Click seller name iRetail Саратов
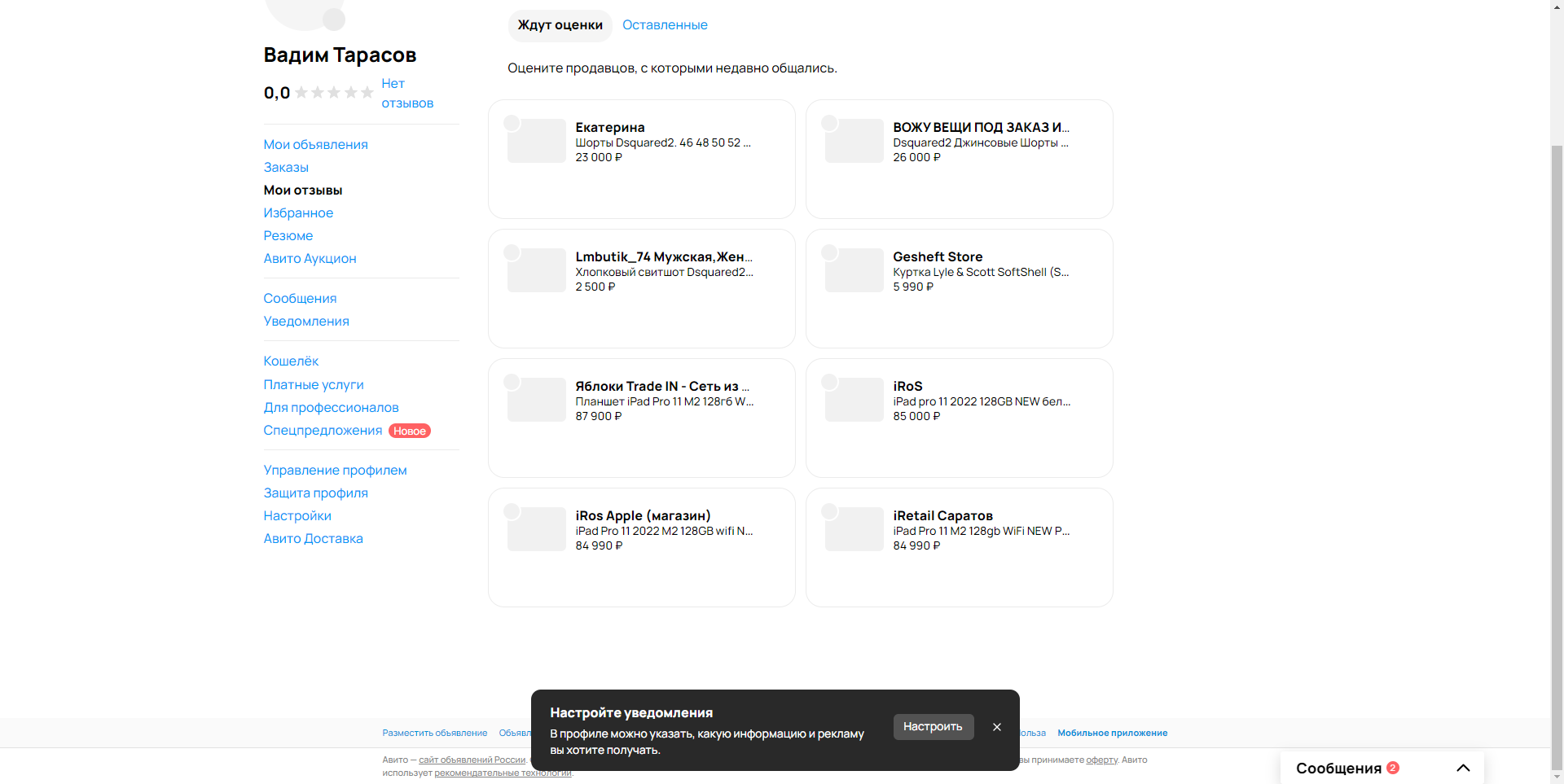The width and height of the screenshot is (1564, 784). tap(942, 515)
